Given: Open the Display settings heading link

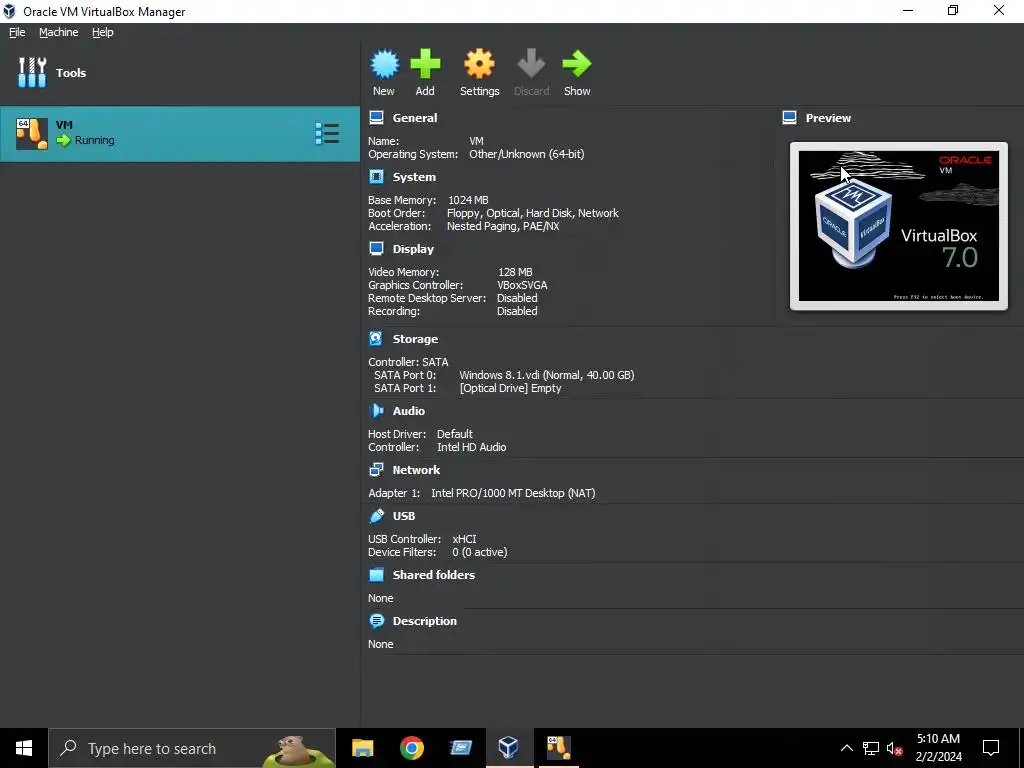Looking at the screenshot, I should [x=413, y=249].
